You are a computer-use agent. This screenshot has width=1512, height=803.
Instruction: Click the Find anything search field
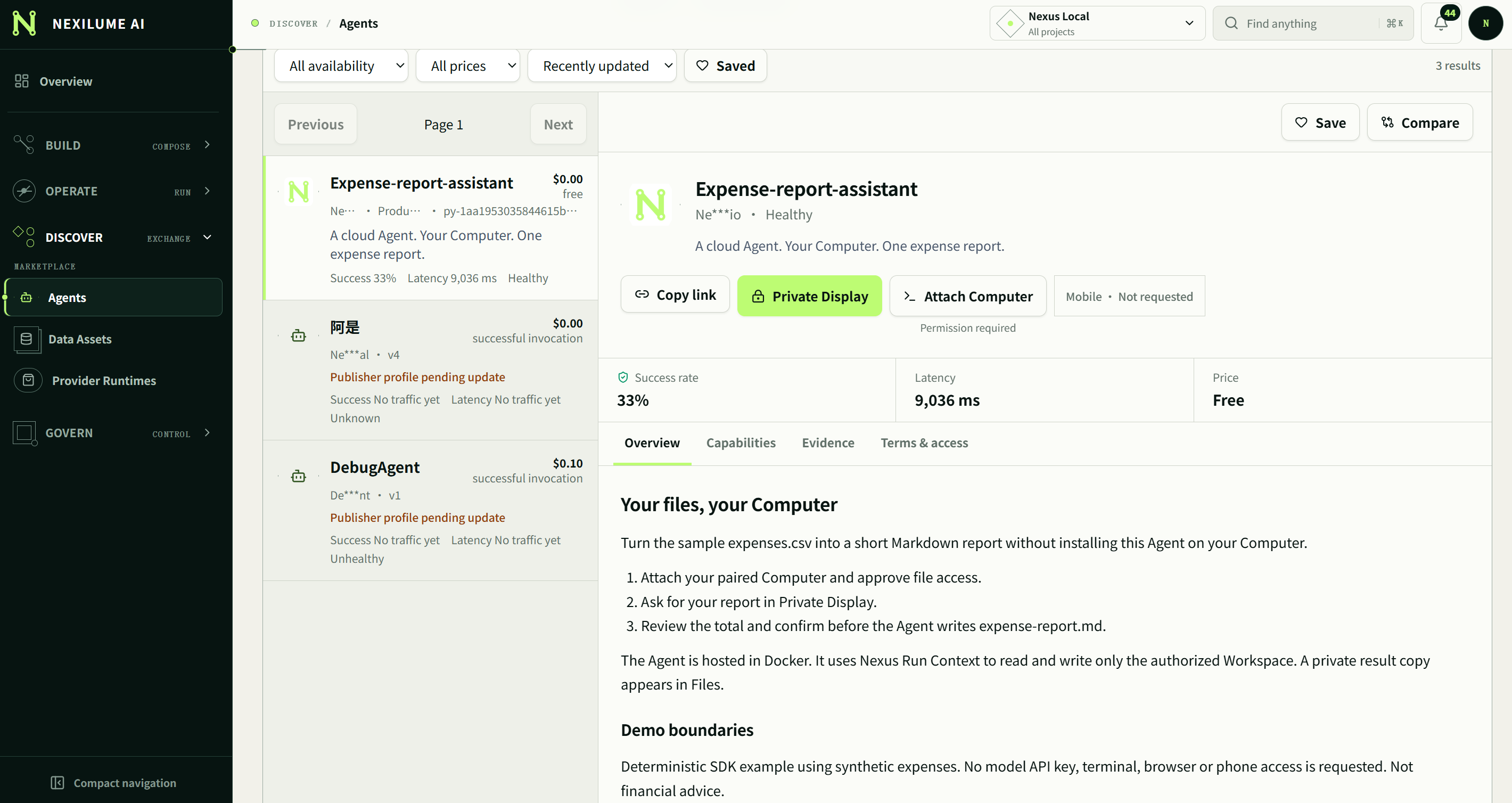1312,23
